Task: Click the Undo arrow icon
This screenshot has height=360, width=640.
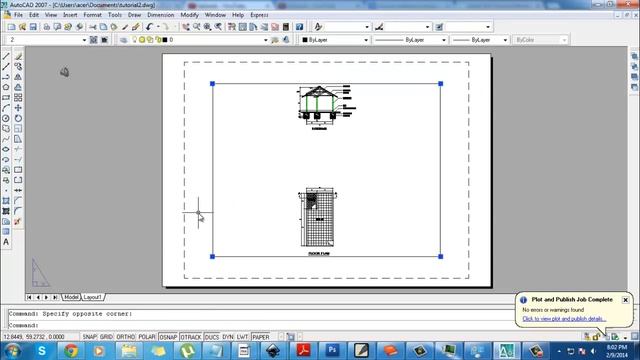Action: [x=149, y=27]
